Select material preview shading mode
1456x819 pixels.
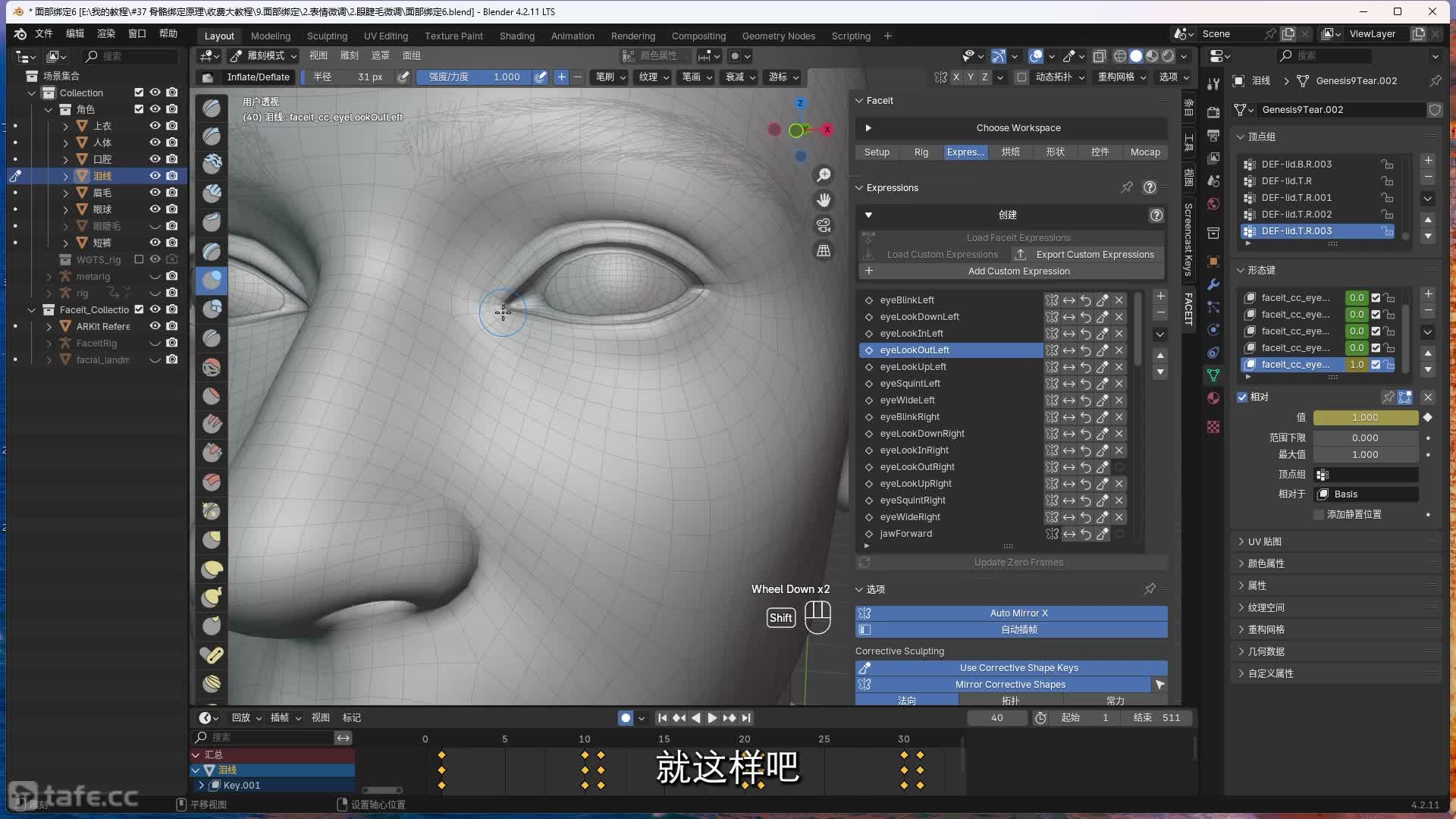tap(1152, 56)
